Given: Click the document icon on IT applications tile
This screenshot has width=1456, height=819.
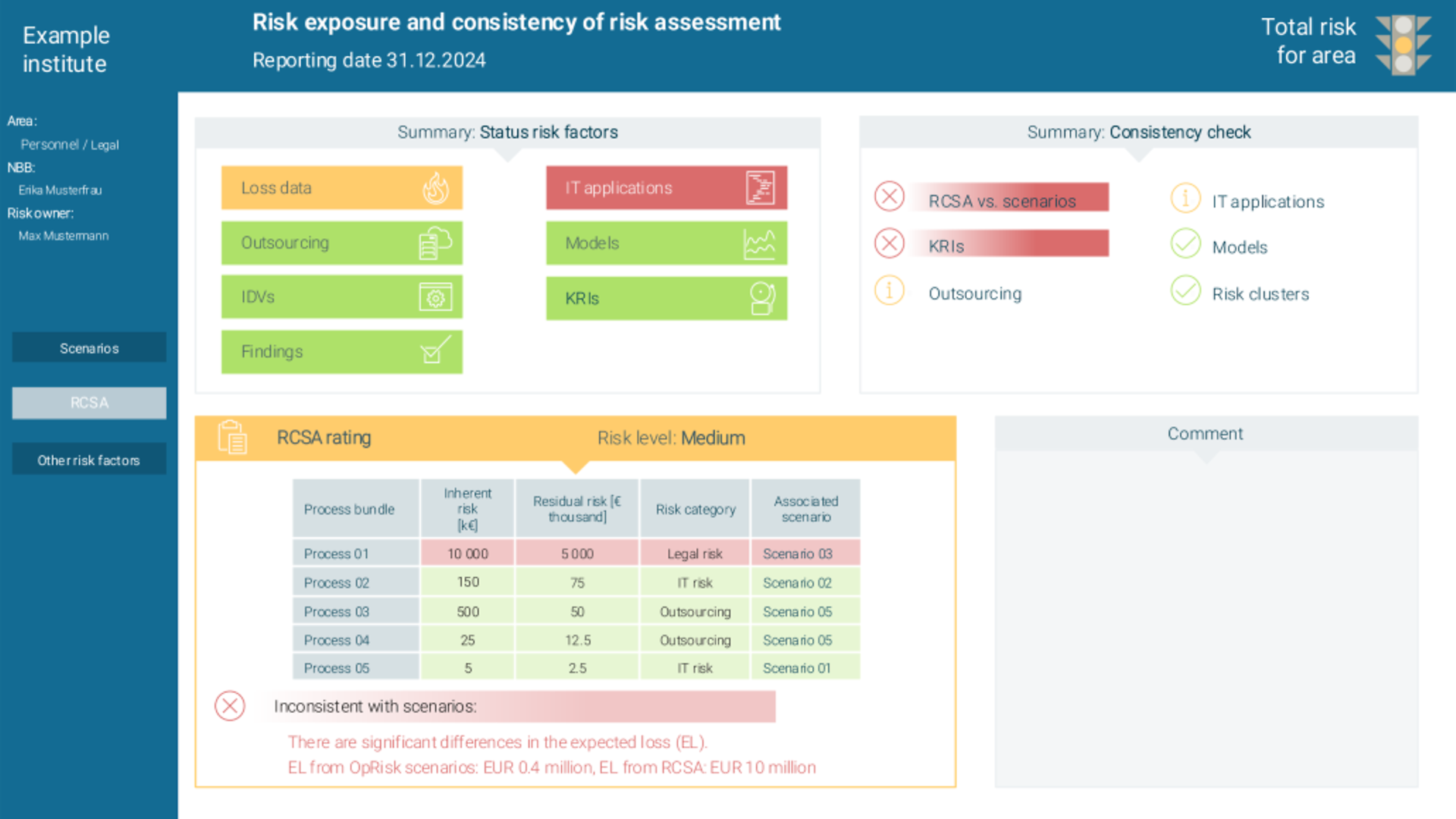Looking at the screenshot, I should [x=760, y=188].
